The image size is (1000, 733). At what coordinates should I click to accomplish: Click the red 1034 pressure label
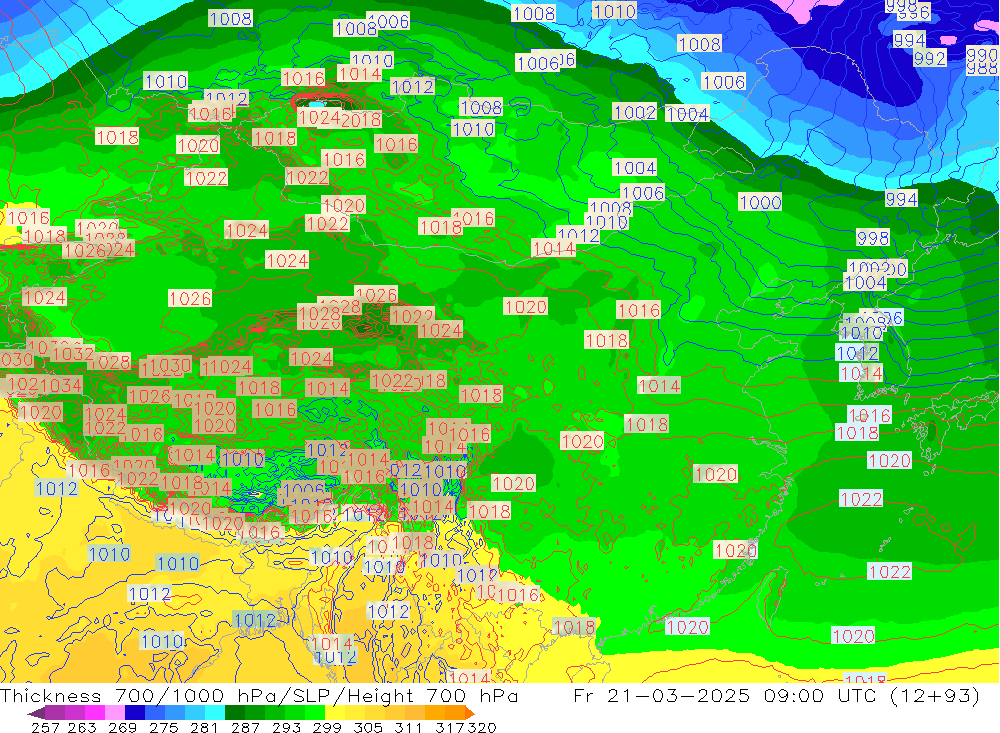pos(61,385)
